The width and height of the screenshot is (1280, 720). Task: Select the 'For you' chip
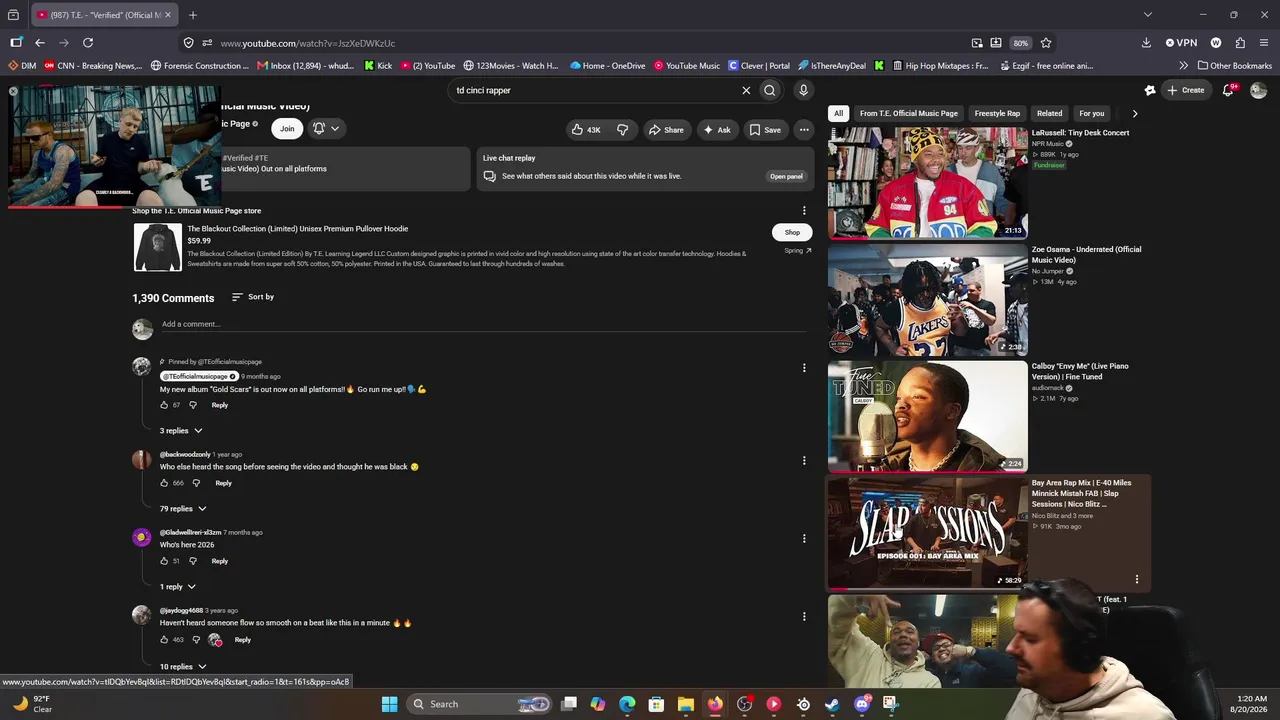pyautogui.click(x=1092, y=113)
